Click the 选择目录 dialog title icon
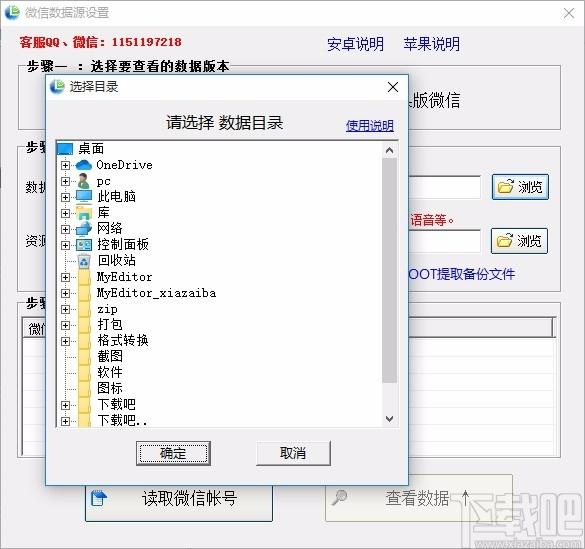The image size is (585, 549). (57, 87)
